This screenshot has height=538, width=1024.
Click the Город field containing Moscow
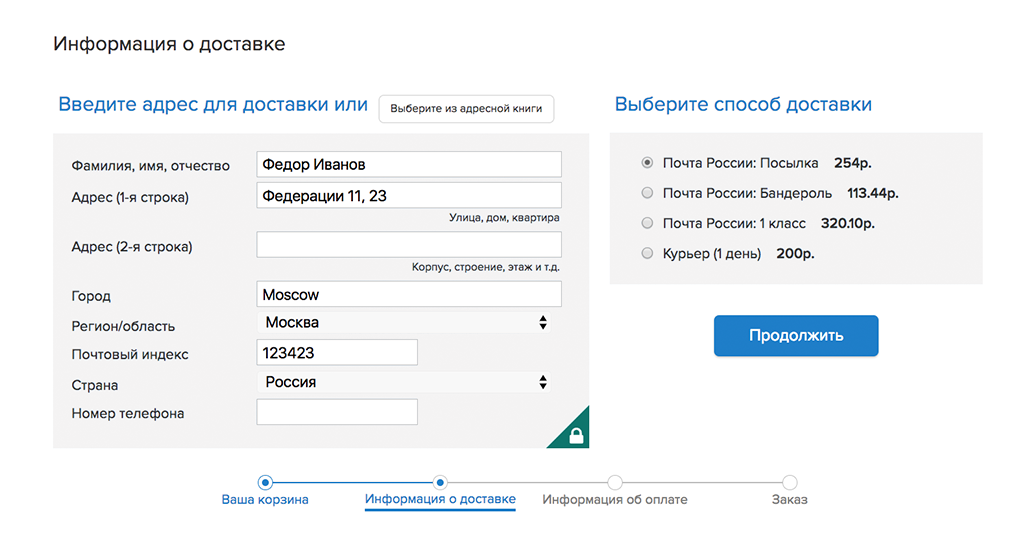(409, 294)
